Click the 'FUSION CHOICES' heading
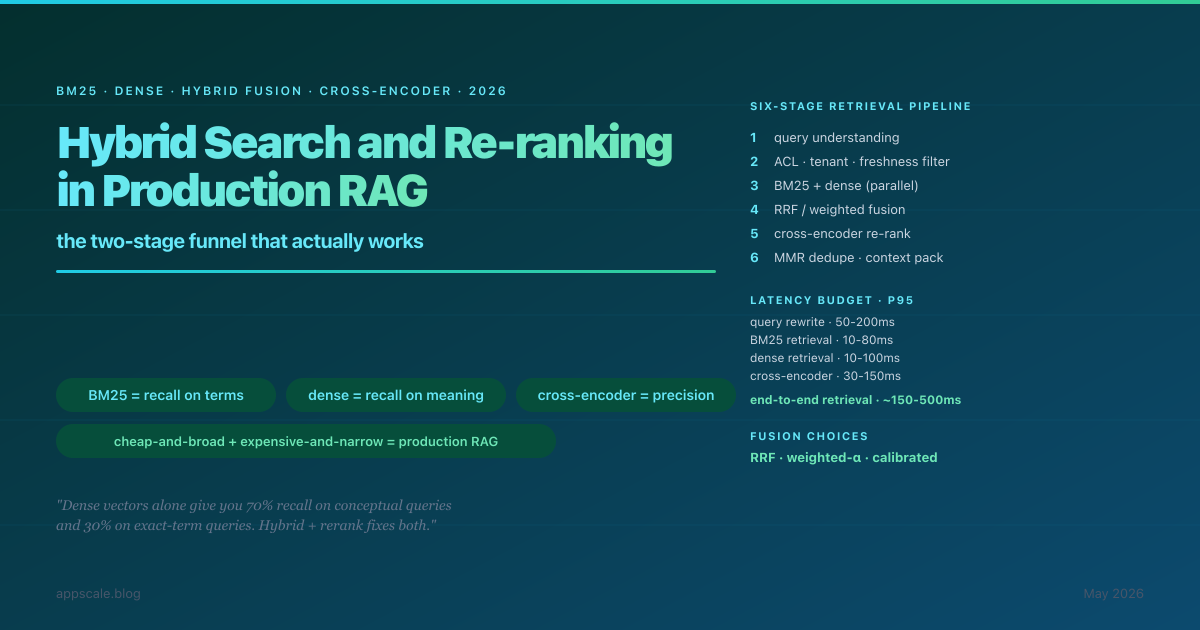 [x=809, y=436]
